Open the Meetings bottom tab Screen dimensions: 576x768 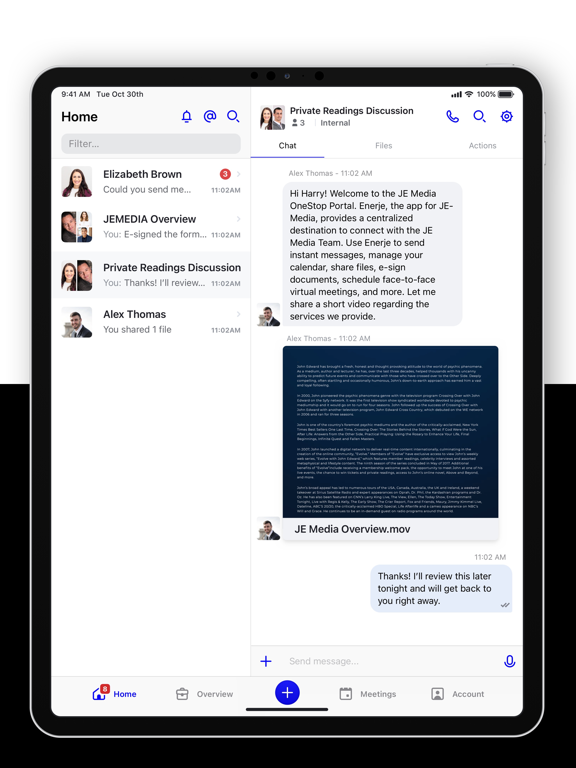pos(368,694)
